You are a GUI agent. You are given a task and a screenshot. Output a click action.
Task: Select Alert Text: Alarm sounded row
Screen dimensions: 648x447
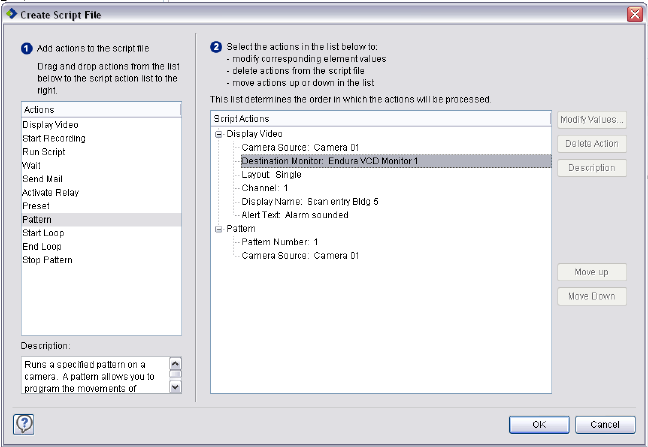tap(295, 215)
